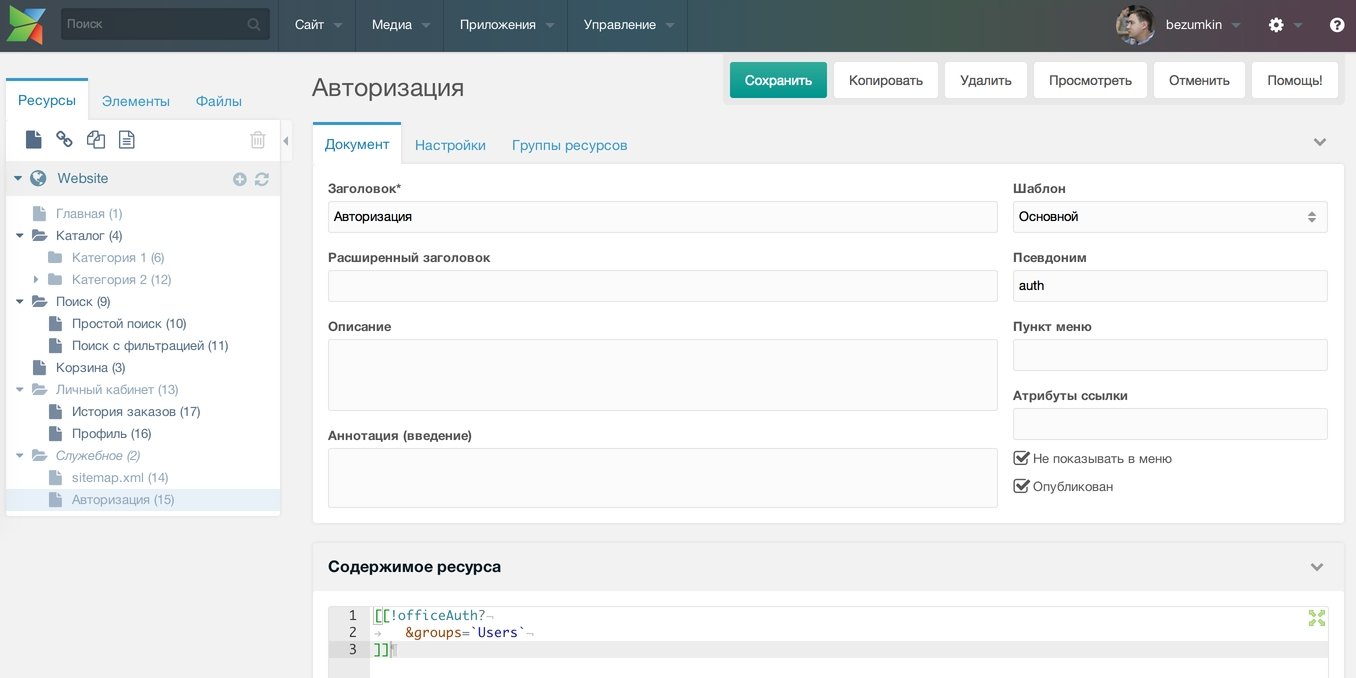Select Поиск с фильтрацией (11) resource
The image size is (1356, 678).
tap(150, 346)
